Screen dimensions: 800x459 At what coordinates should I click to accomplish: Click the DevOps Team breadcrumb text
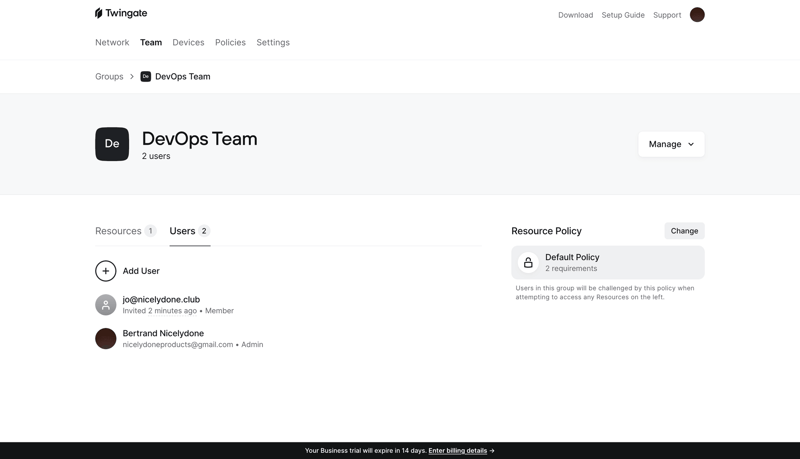[183, 76]
